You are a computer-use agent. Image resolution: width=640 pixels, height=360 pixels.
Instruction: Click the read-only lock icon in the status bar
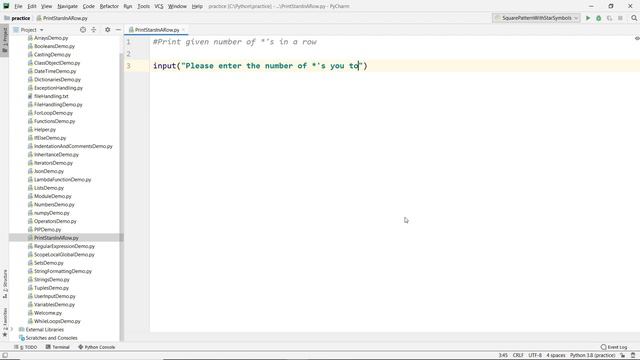tap(623, 355)
